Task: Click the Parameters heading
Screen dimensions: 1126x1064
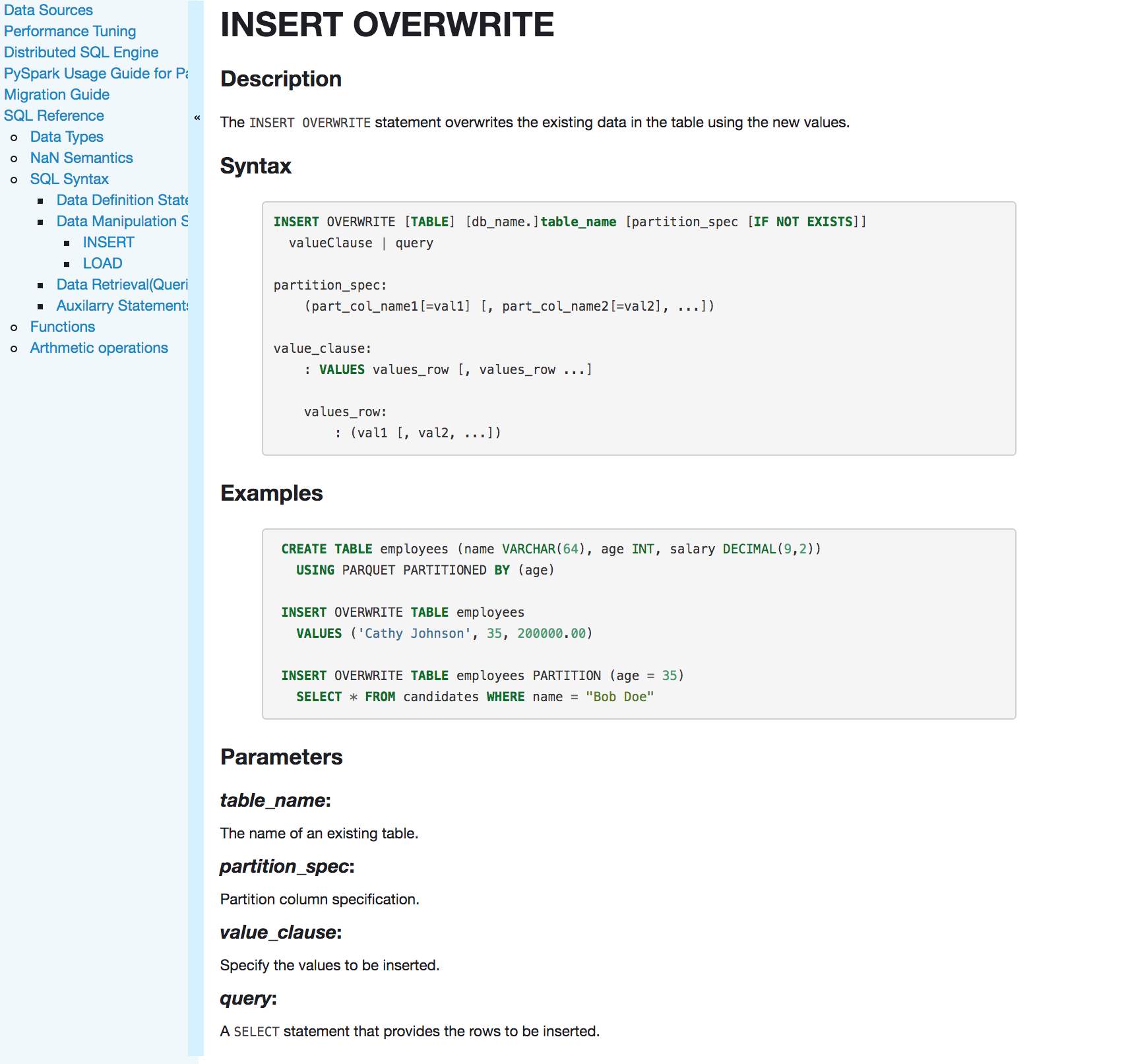Action: (x=282, y=757)
